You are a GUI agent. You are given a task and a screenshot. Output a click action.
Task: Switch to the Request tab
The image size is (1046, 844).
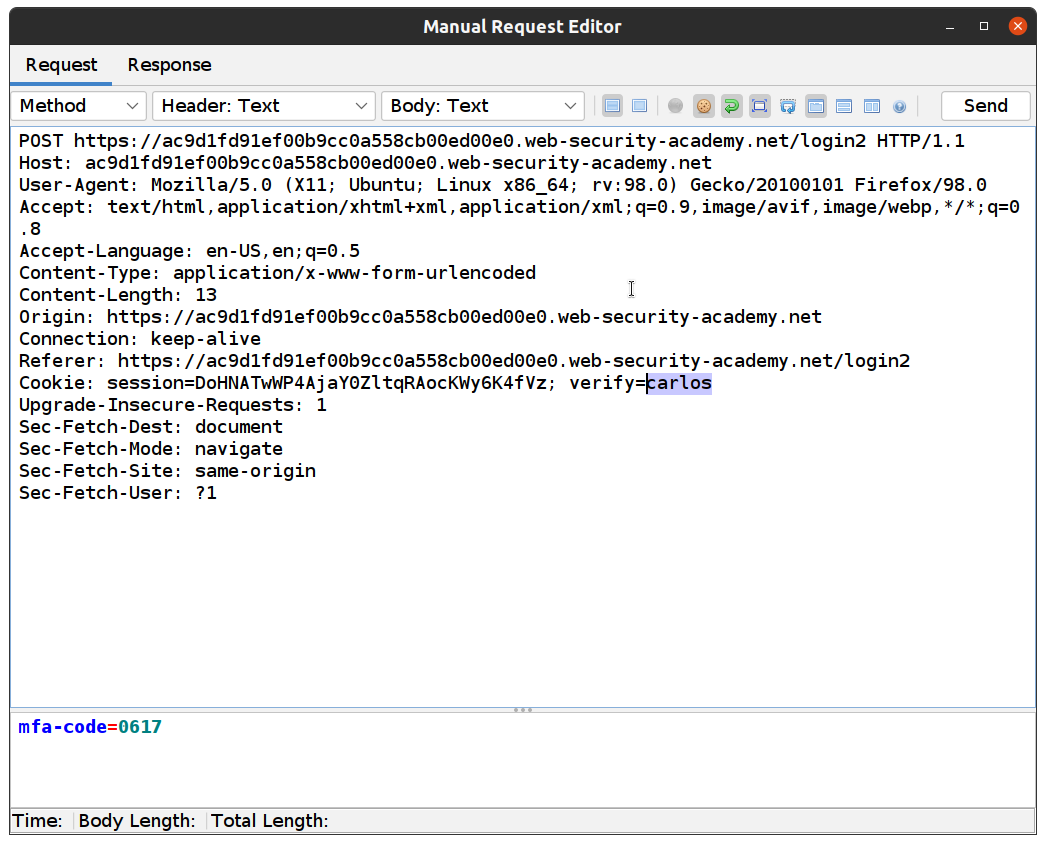point(62,65)
